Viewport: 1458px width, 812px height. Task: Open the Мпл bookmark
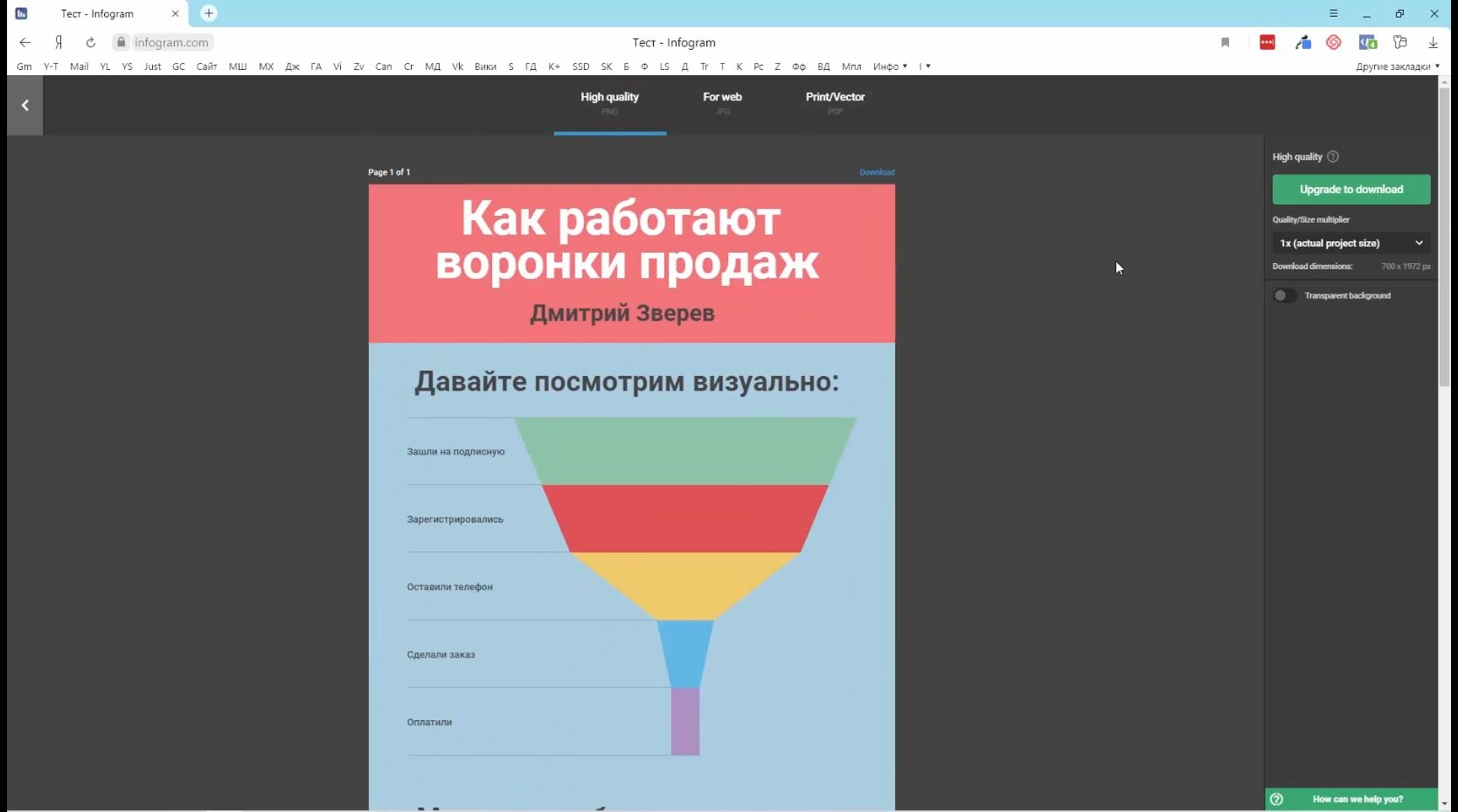click(851, 66)
